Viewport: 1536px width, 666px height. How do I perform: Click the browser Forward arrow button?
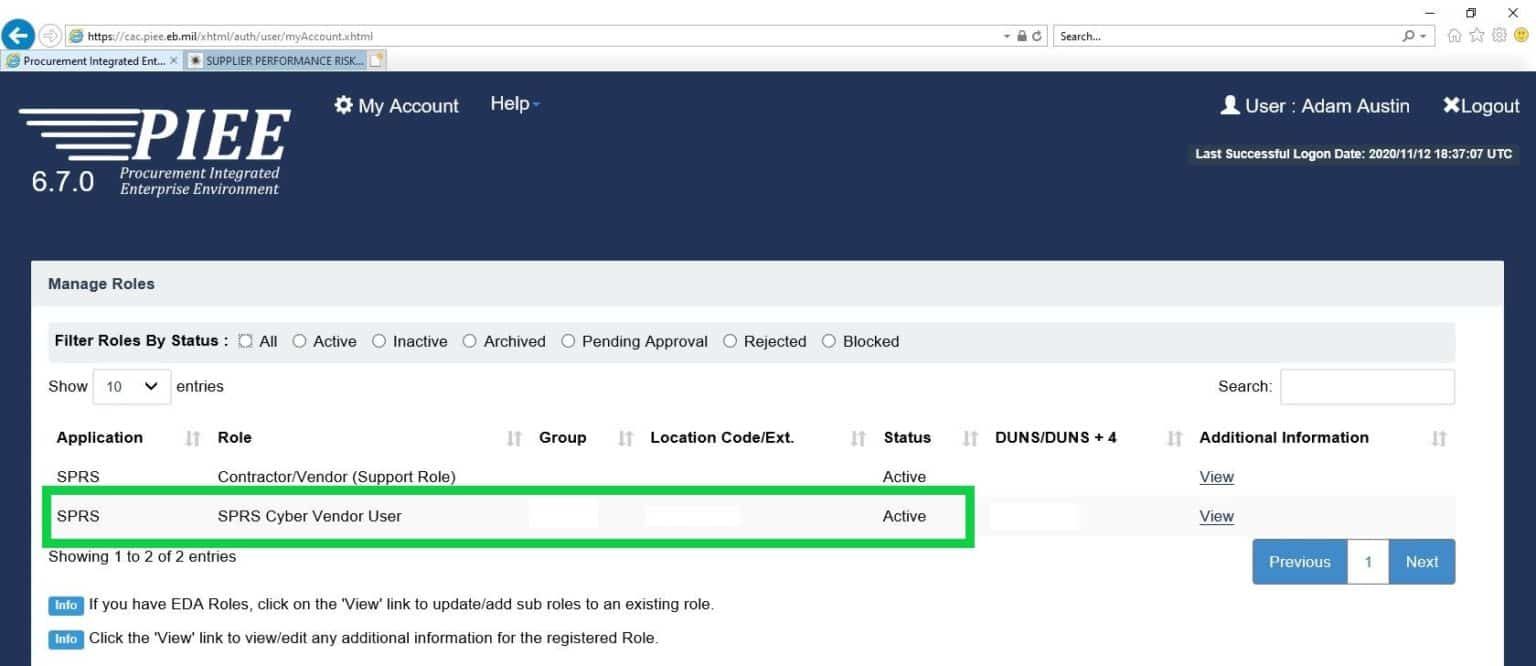(x=50, y=36)
